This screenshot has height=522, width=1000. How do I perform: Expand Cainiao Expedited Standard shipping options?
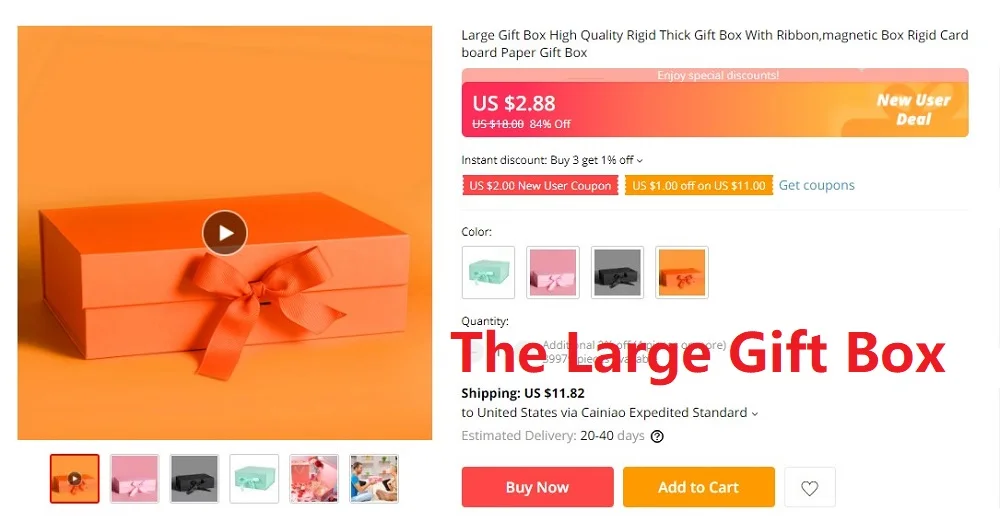(754, 414)
